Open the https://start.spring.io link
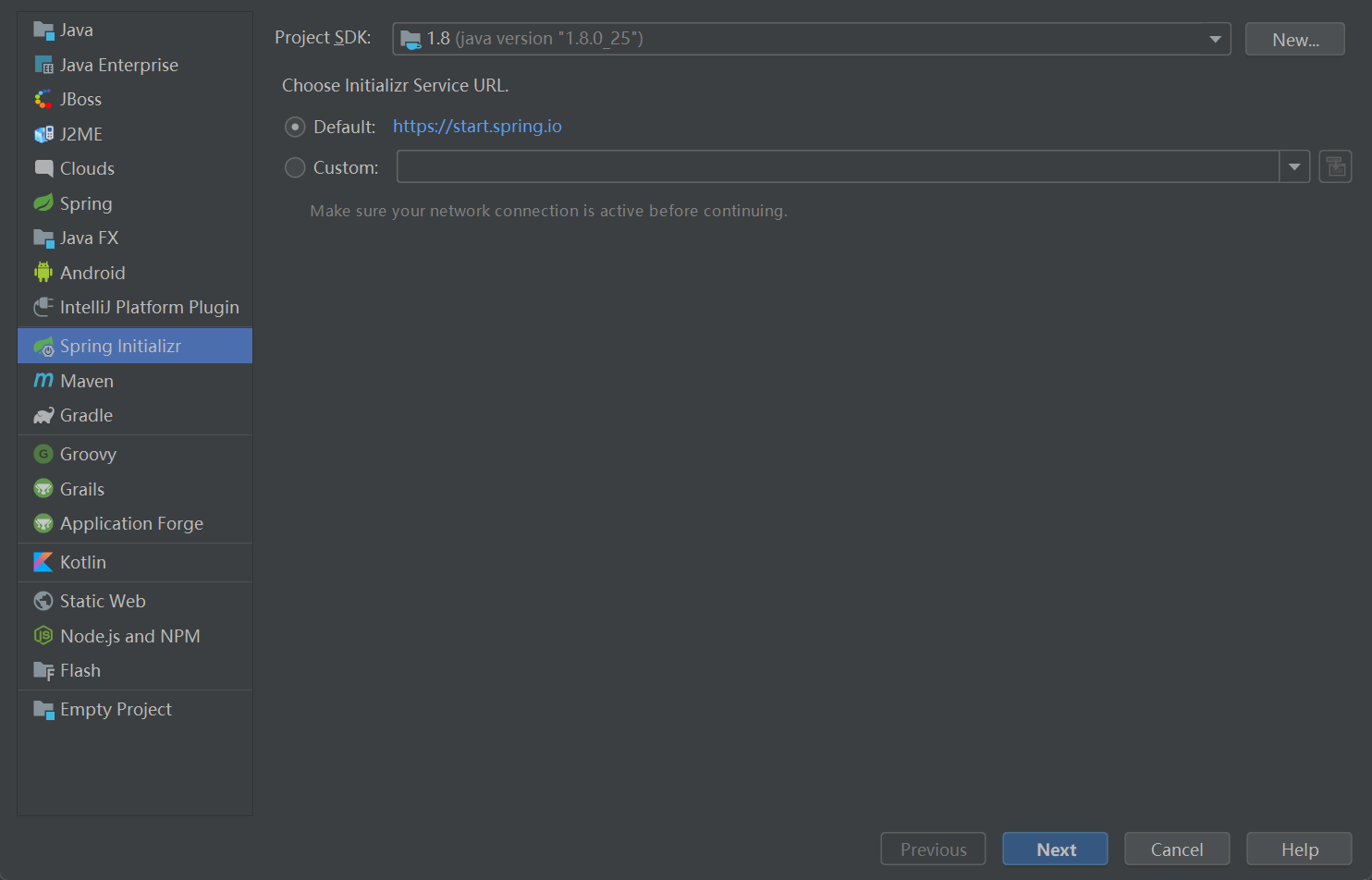Viewport: 1372px width, 880px height. (x=477, y=127)
